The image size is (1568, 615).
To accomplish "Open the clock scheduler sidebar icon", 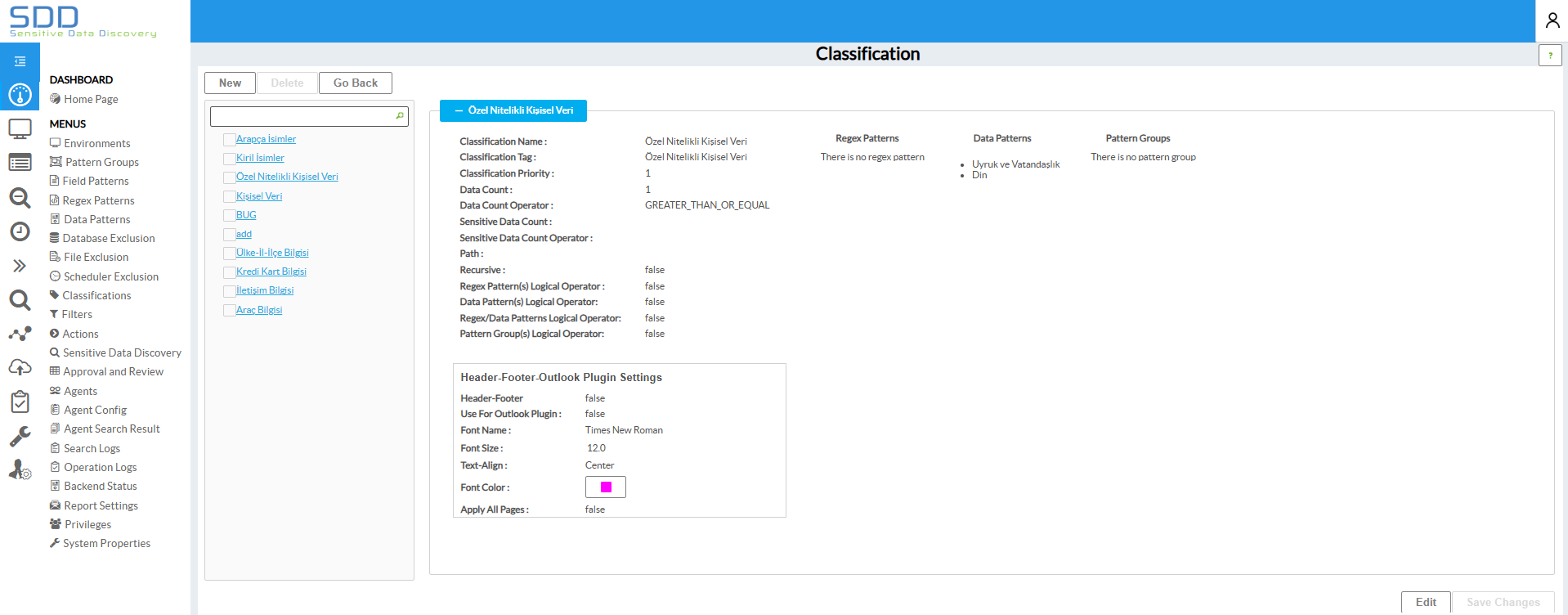I will coord(20,231).
